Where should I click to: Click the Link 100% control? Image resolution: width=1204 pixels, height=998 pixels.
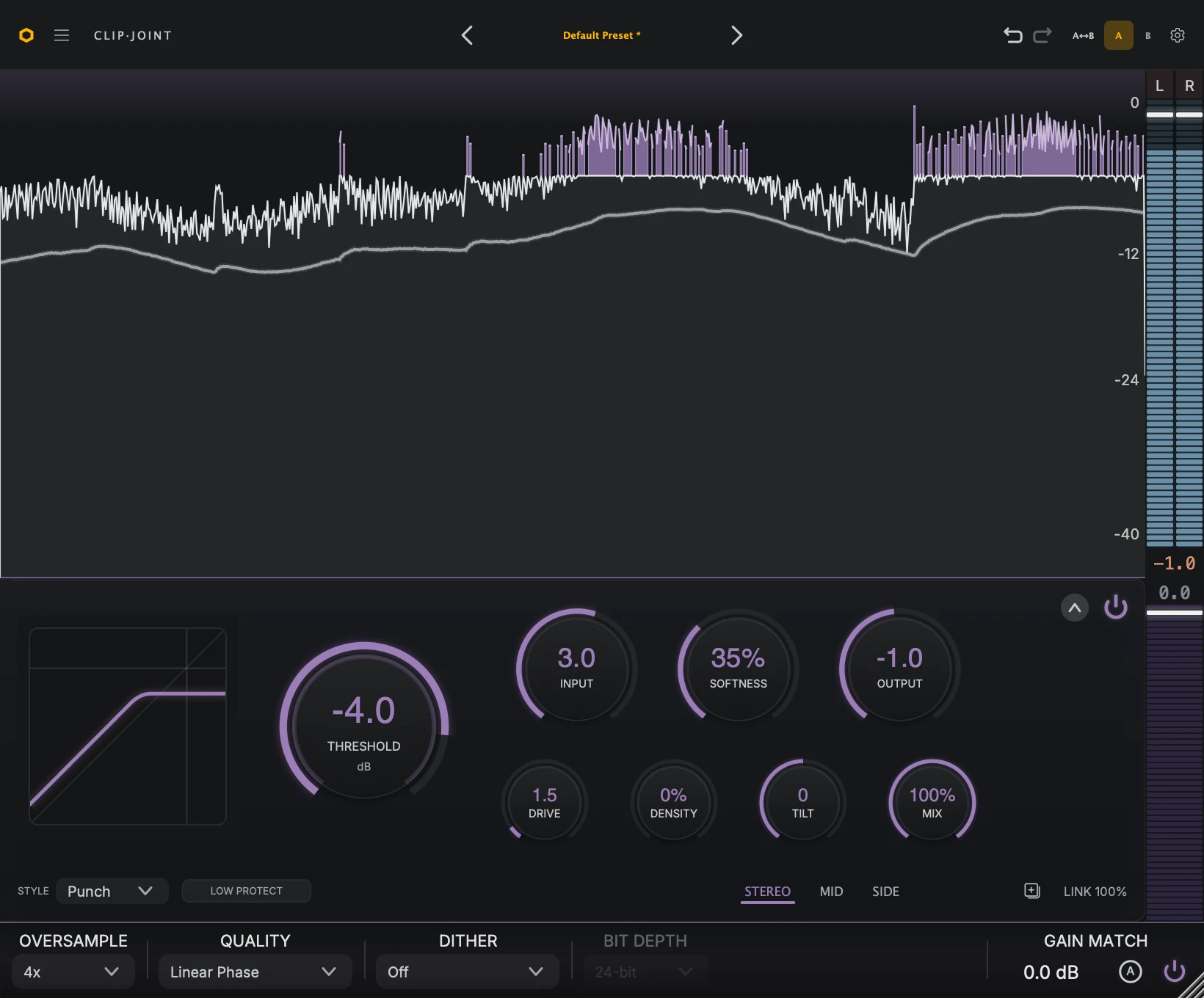1095,892
